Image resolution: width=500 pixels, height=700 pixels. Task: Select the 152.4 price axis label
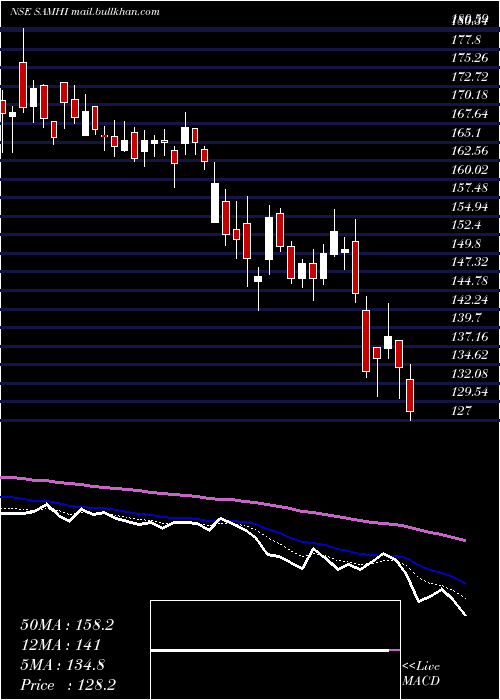pyautogui.click(x=466, y=225)
